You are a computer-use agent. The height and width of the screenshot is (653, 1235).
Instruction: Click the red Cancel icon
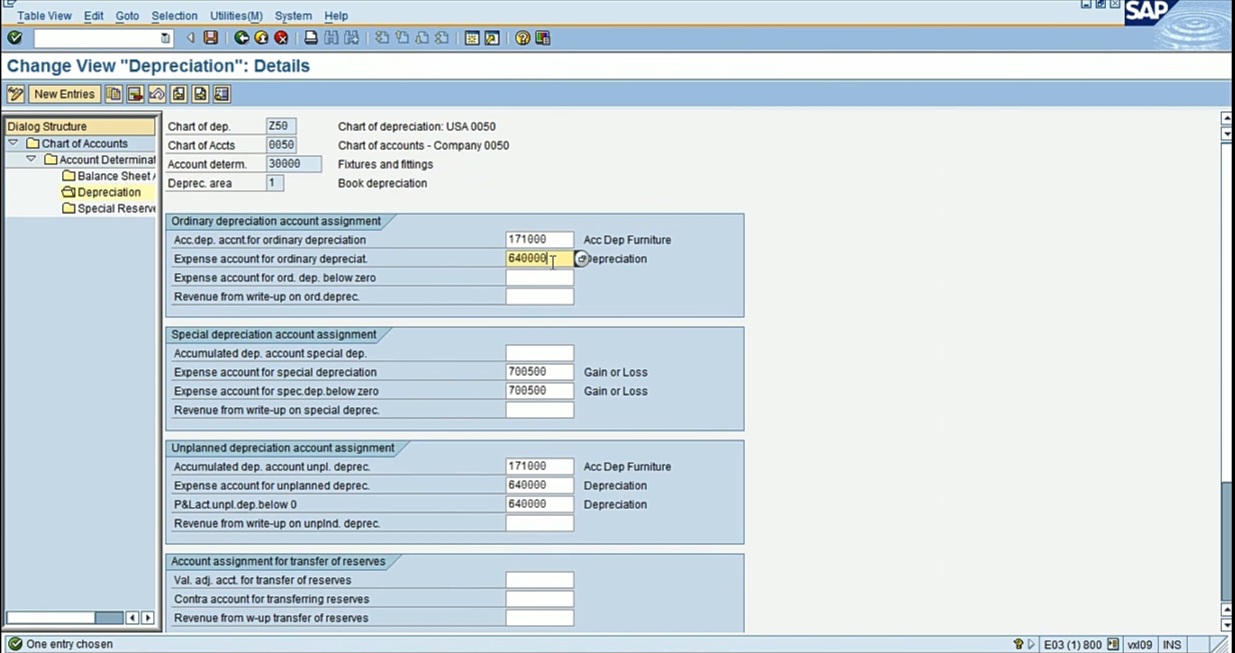pos(281,38)
